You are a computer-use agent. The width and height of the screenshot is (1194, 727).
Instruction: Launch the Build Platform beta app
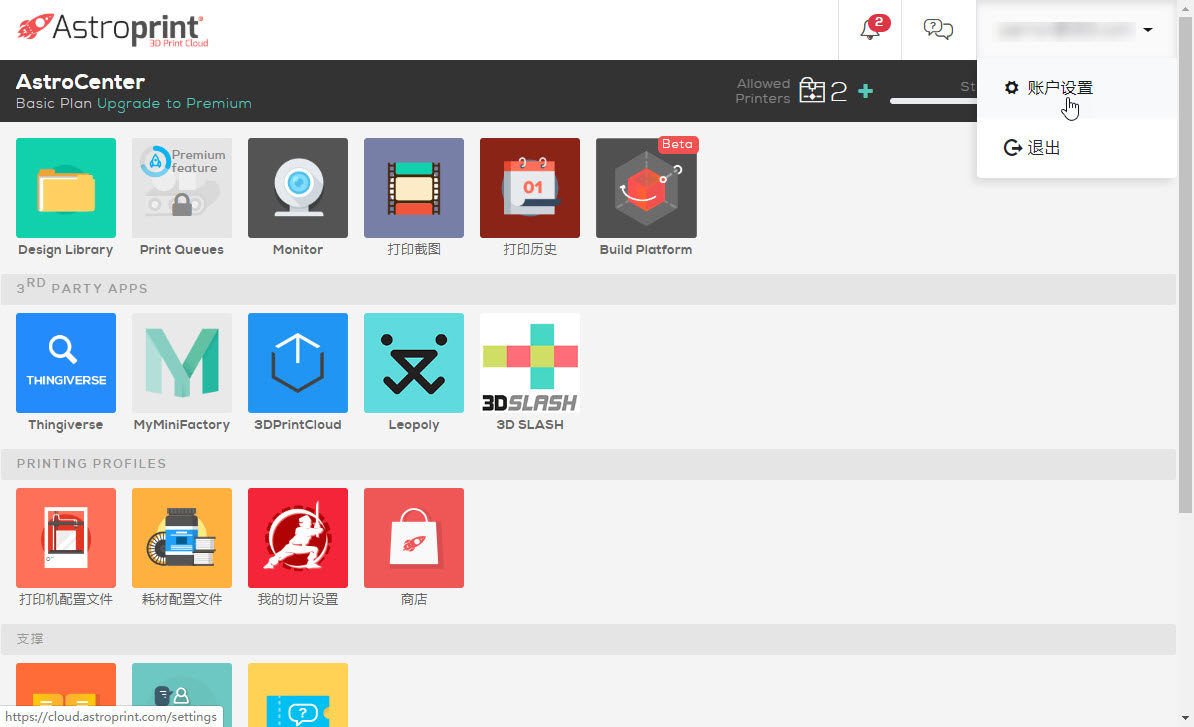coord(646,188)
